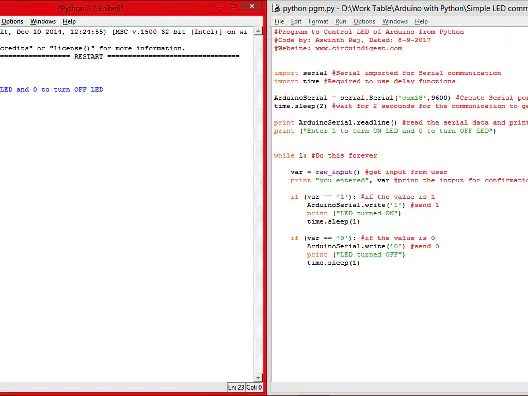
Task: Open Help menu in python pgm.py editor
Action: click(421, 22)
